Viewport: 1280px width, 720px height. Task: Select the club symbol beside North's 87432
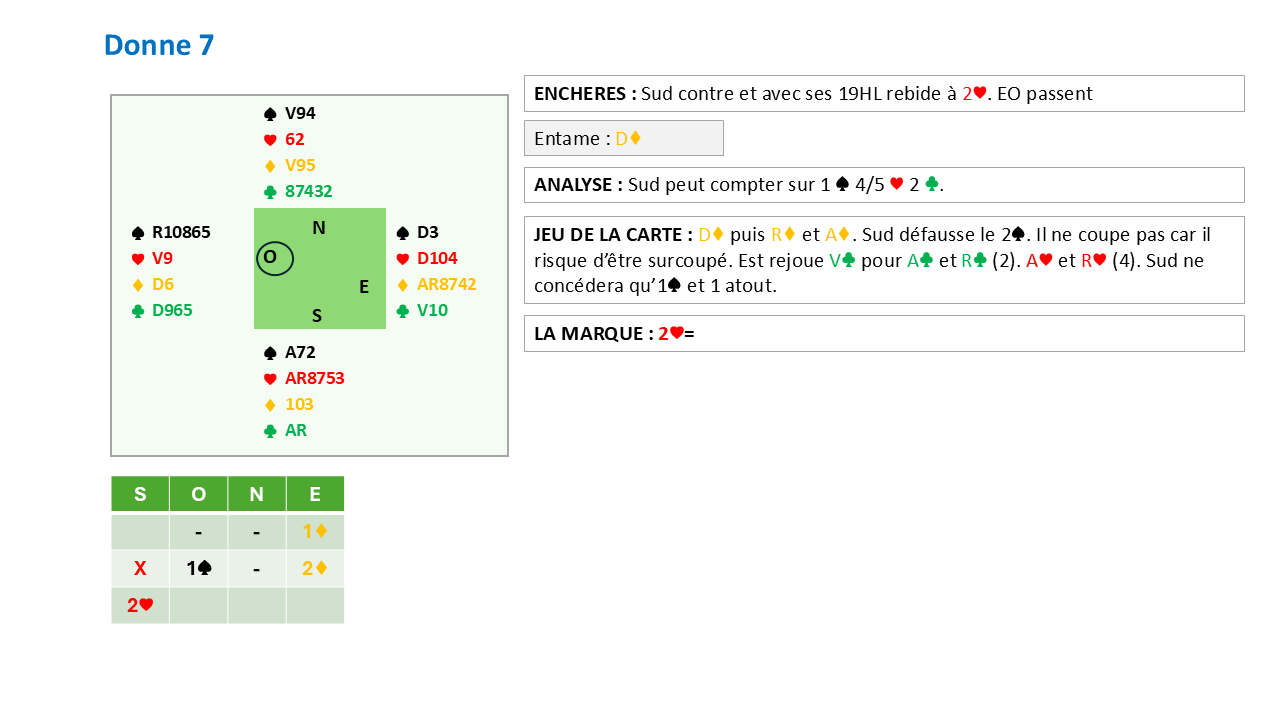click(270, 192)
